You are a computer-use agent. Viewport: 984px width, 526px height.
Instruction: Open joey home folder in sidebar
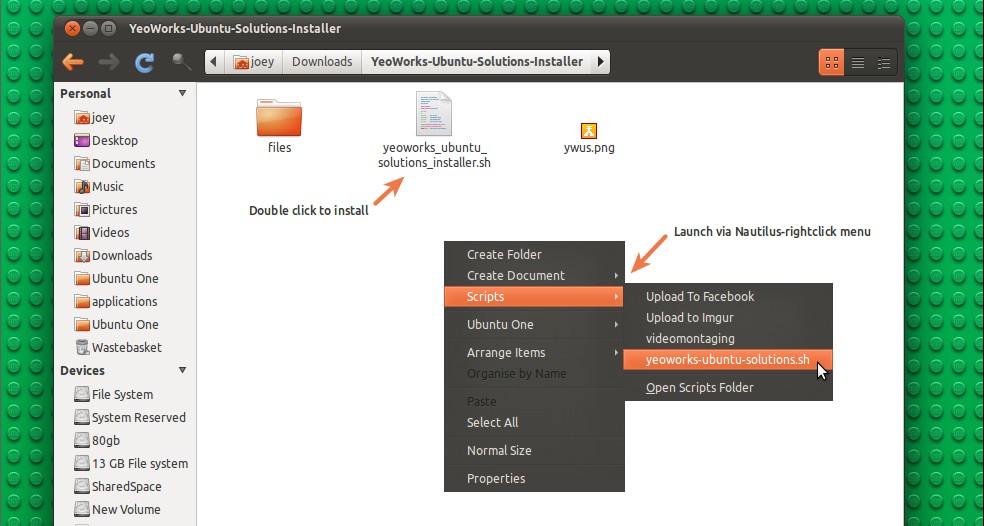click(95, 117)
